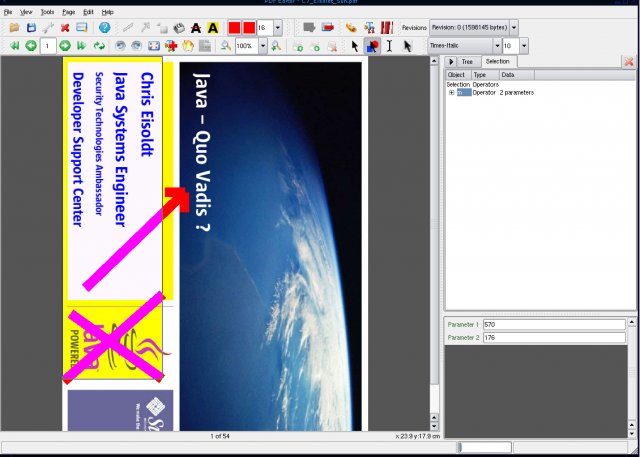Viewport: 640px width, 457px height.
Task: Click the Object column header
Action: [x=458, y=75]
